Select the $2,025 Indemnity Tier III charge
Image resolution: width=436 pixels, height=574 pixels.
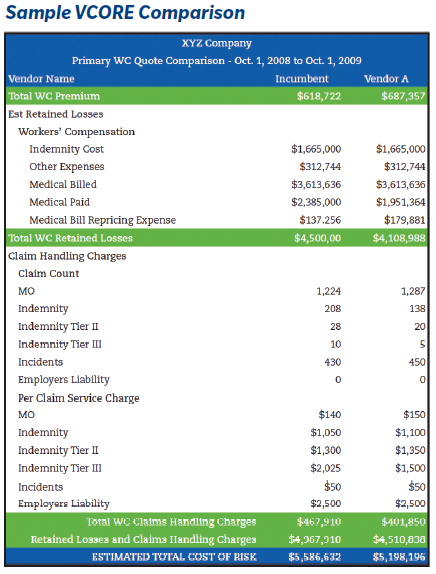point(325,468)
